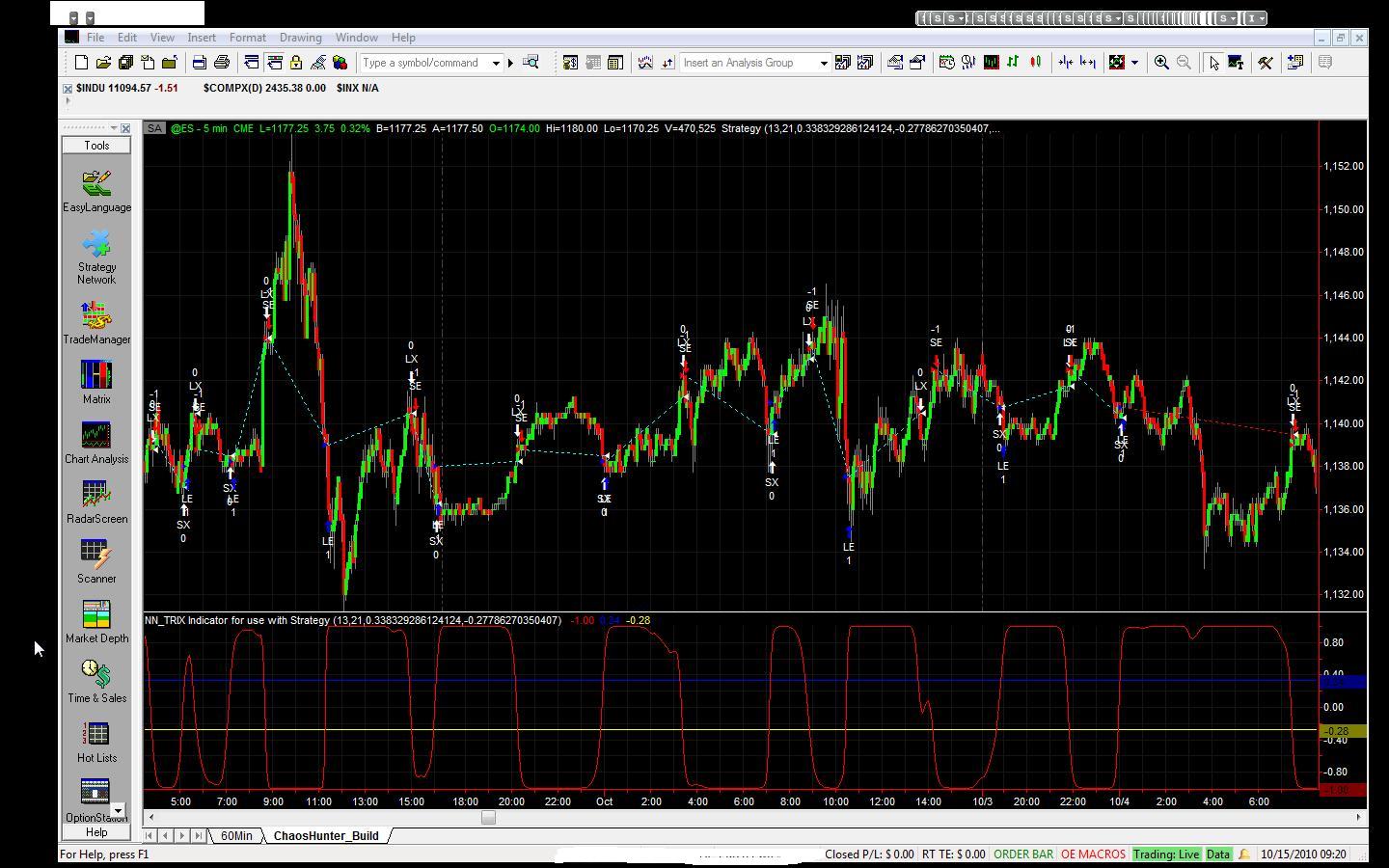Image resolution: width=1389 pixels, height=868 pixels.
Task: Expand the symbol/command dropdown arrow
Action: click(x=497, y=63)
